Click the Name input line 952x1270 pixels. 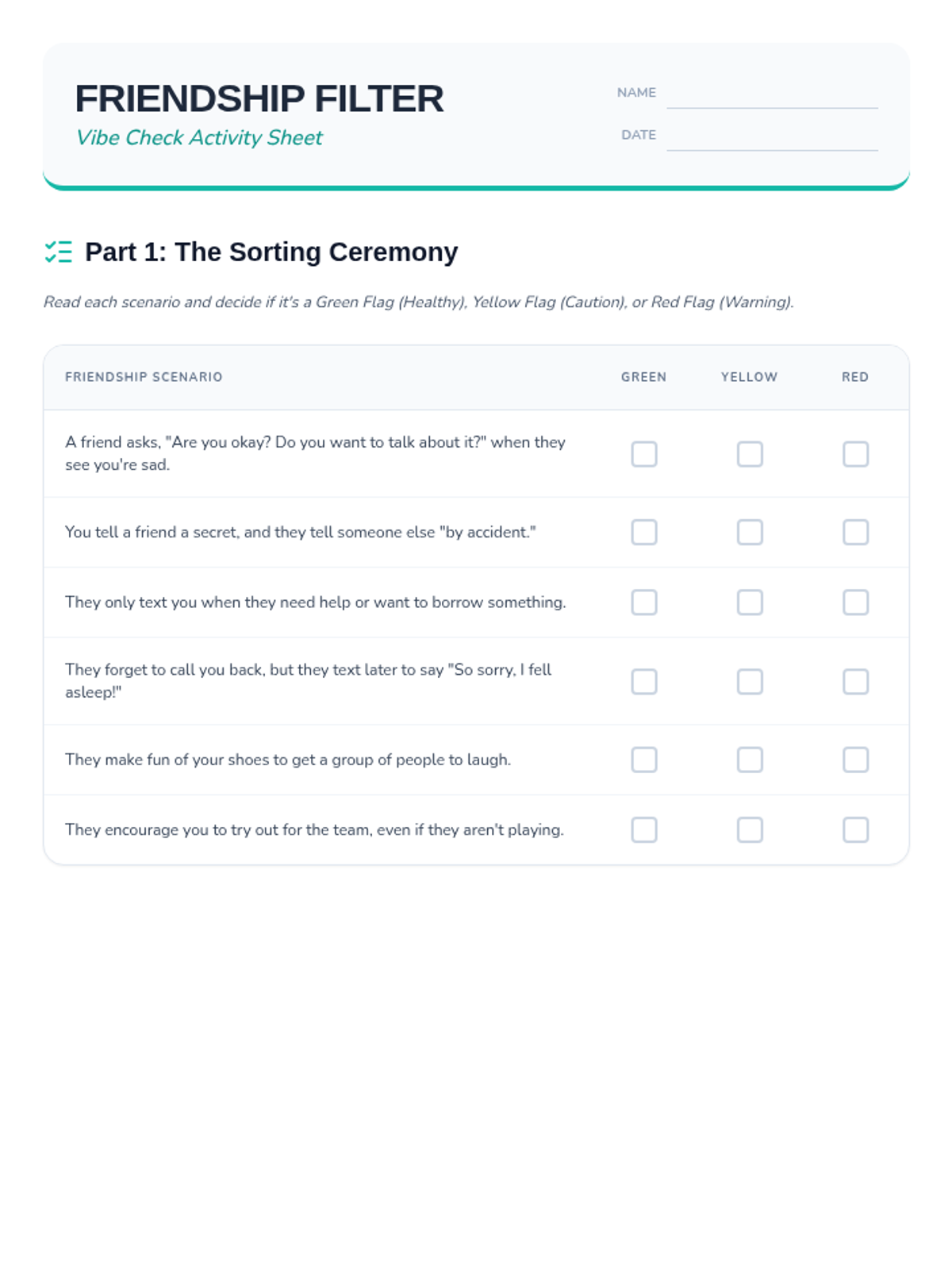[x=772, y=94]
